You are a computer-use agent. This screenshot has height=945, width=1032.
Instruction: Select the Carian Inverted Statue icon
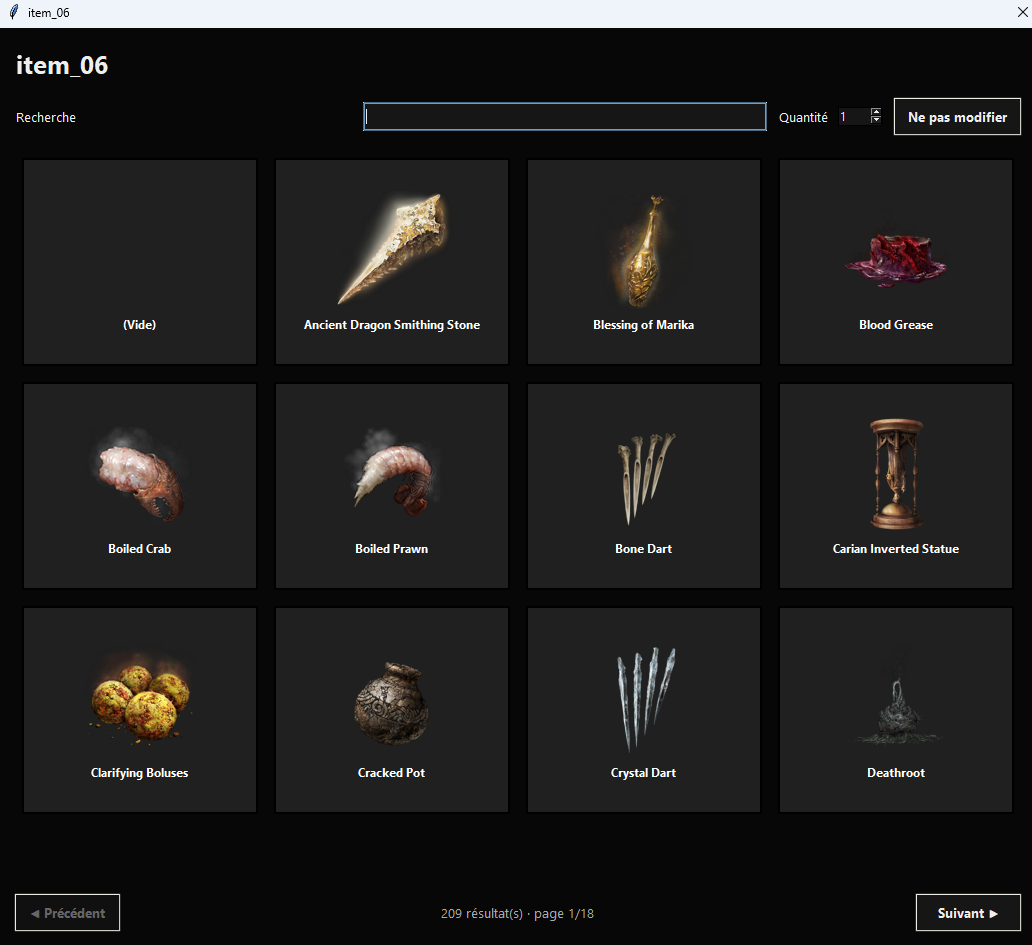point(896,473)
